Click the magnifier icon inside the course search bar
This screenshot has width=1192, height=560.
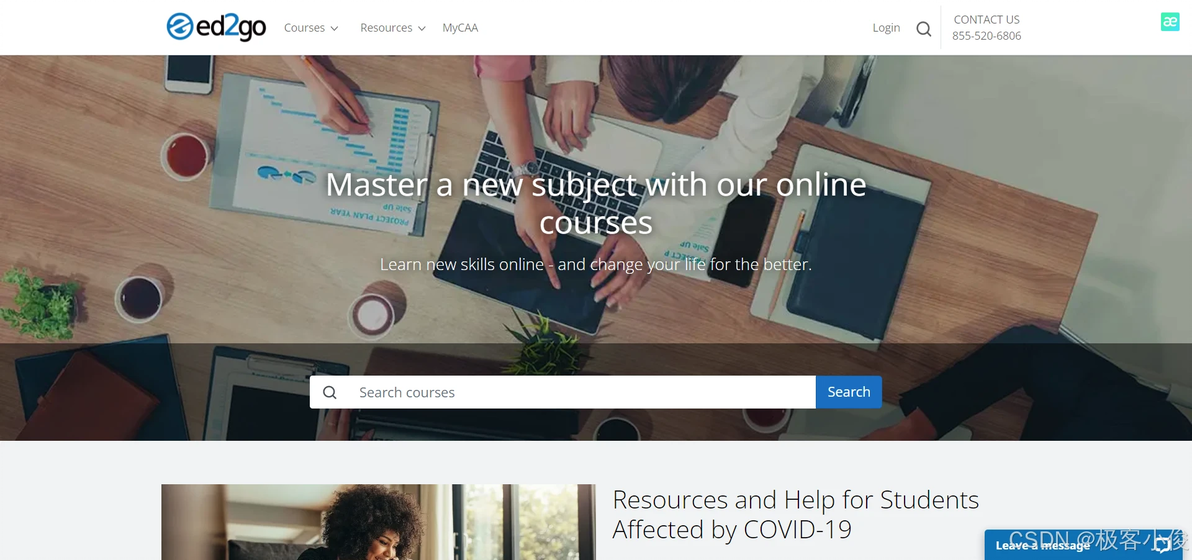coord(329,392)
